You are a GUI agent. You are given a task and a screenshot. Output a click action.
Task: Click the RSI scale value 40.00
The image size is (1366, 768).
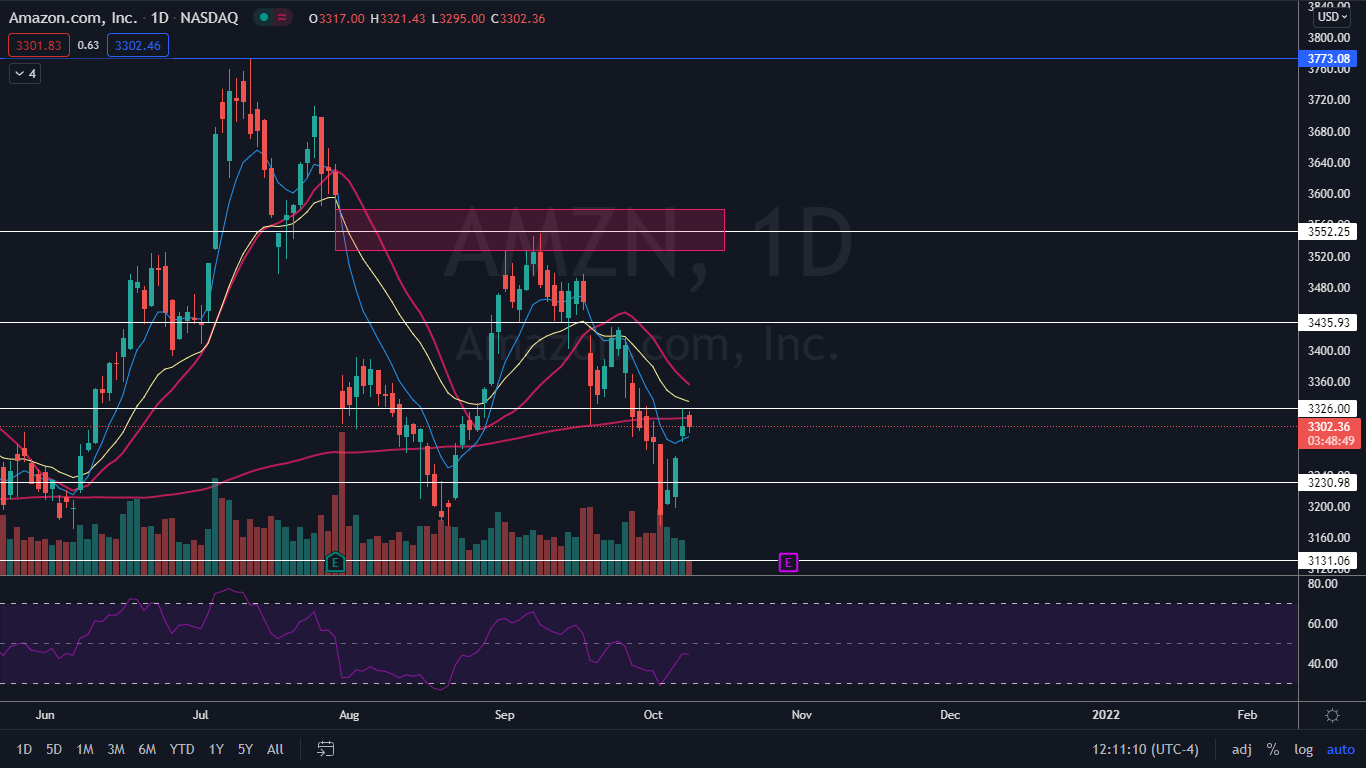click(1322, 664)
